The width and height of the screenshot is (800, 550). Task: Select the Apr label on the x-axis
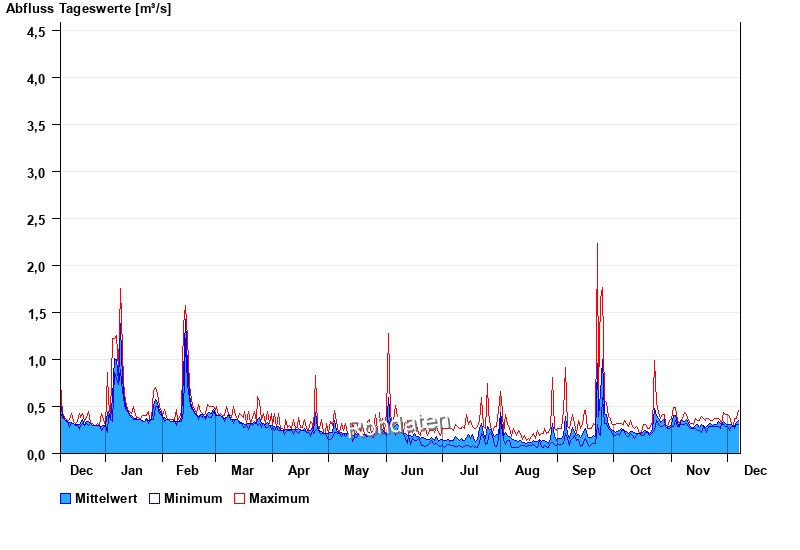[299, 471]
